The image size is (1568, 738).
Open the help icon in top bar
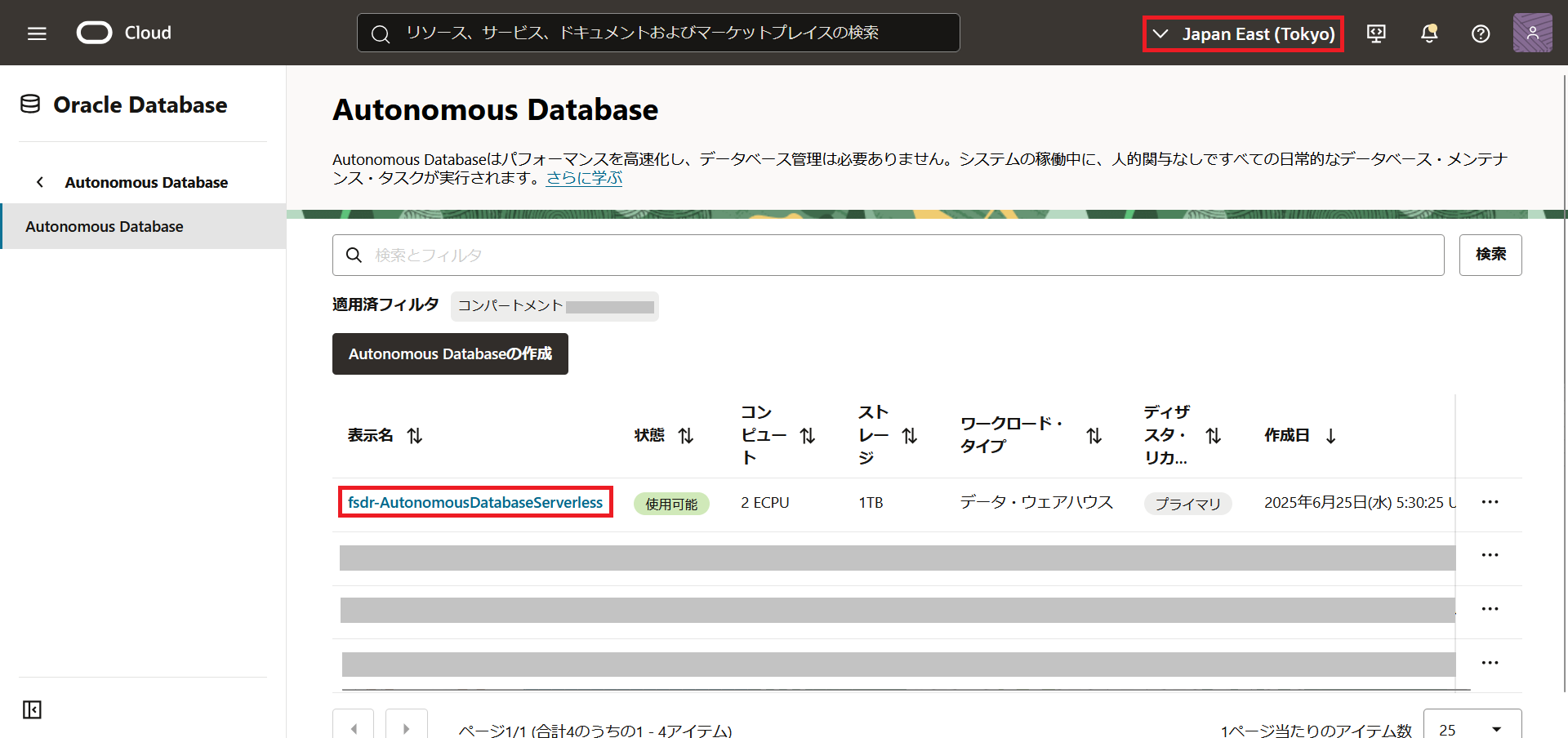click(1481, 33)
